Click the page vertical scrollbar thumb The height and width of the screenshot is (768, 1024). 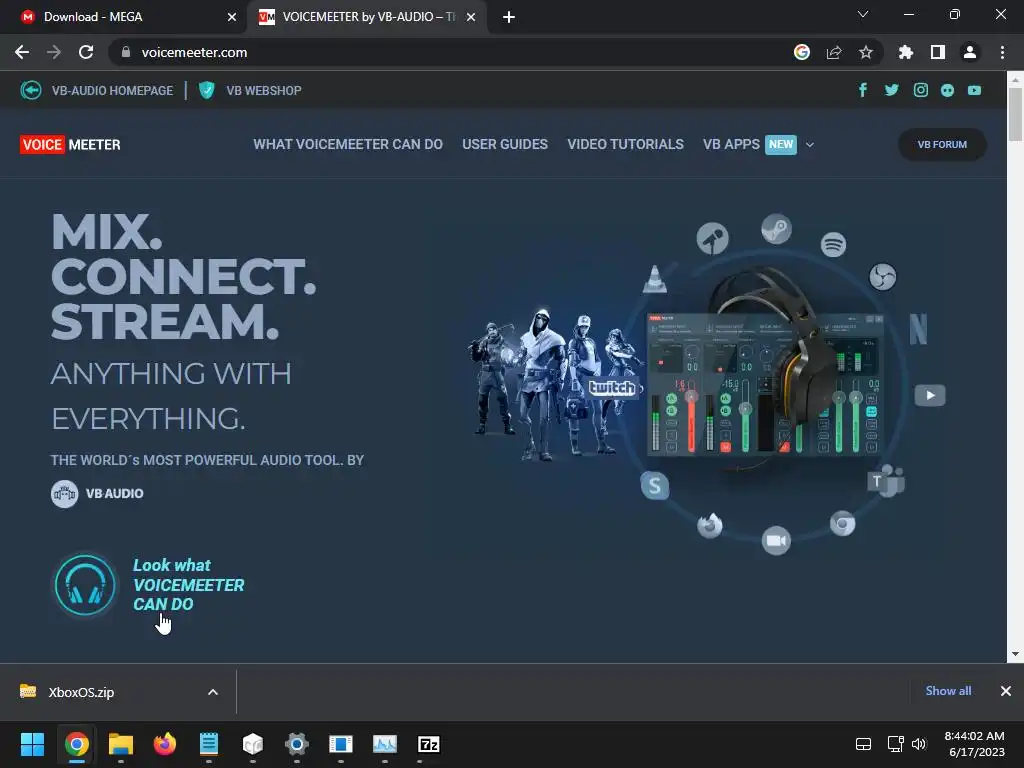coord(1015,114)
